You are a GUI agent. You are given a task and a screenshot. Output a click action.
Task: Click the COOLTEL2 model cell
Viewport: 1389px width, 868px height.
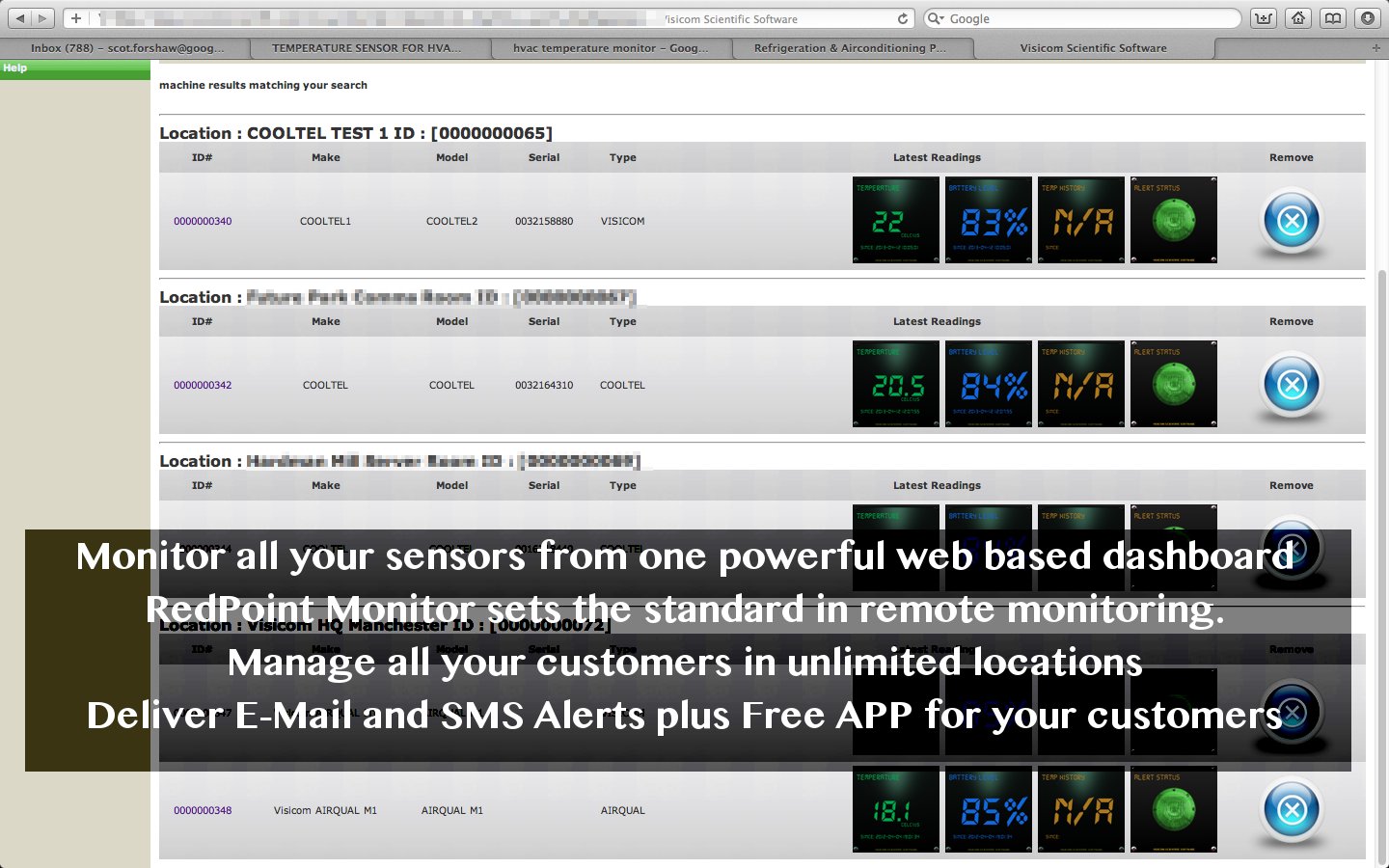452,221
